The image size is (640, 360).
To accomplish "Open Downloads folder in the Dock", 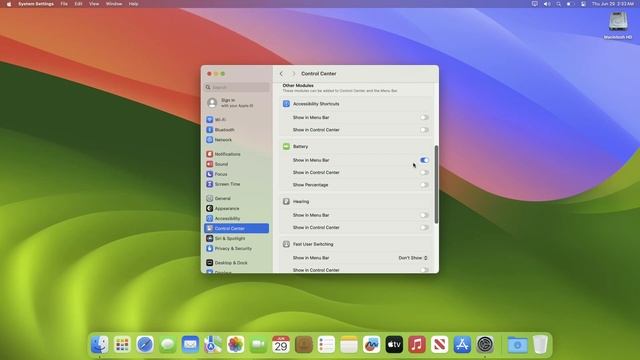I will (x=518, y=344).
